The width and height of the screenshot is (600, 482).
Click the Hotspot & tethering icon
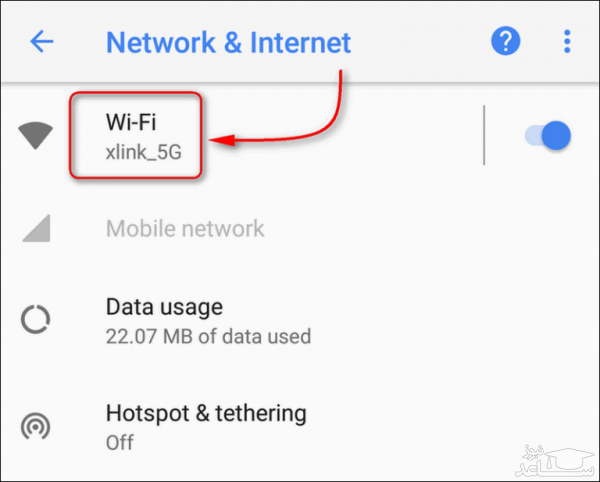(x=36, y=426)
